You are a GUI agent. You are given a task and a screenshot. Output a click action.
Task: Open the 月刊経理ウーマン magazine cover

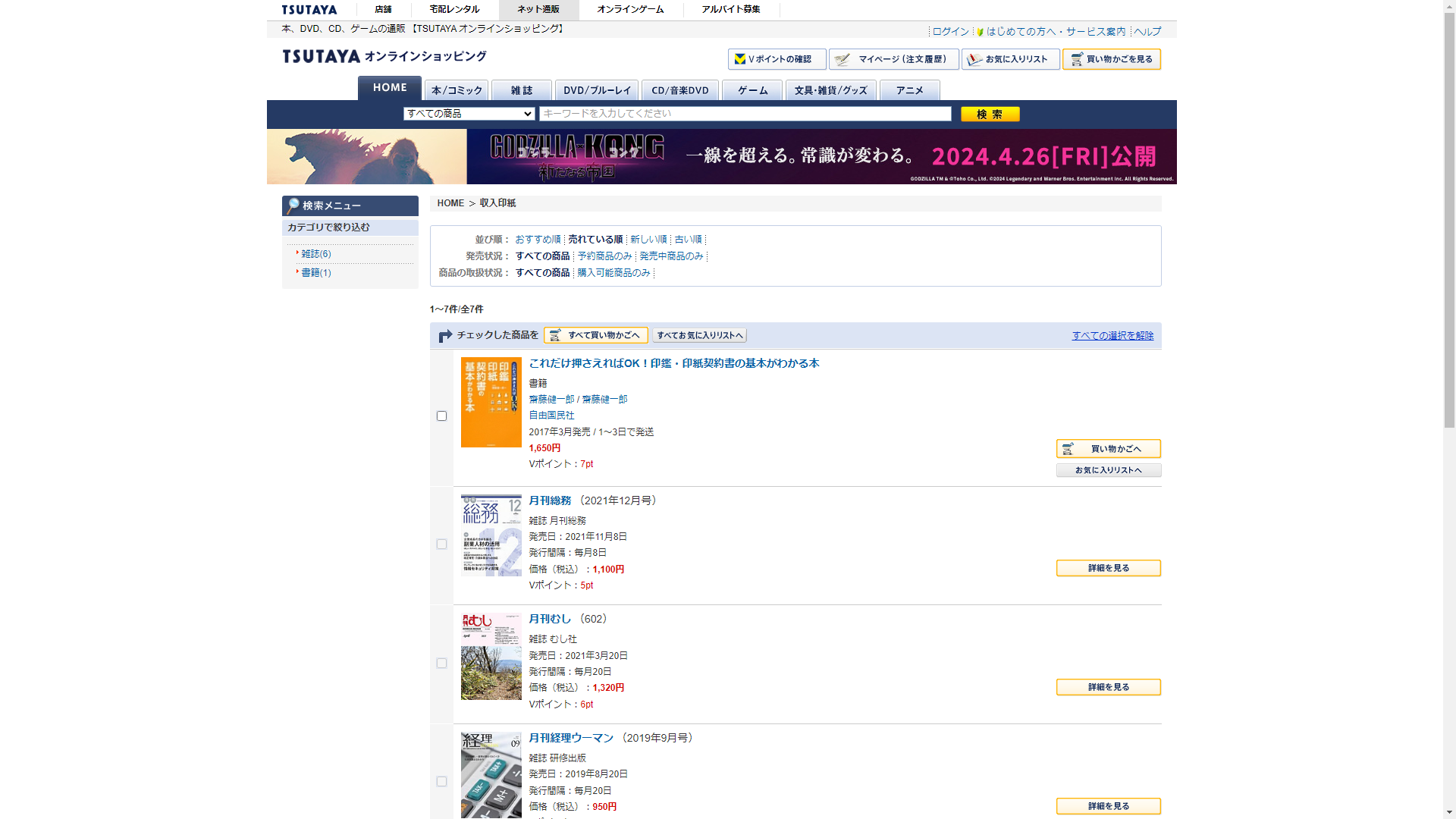(491, 775)
